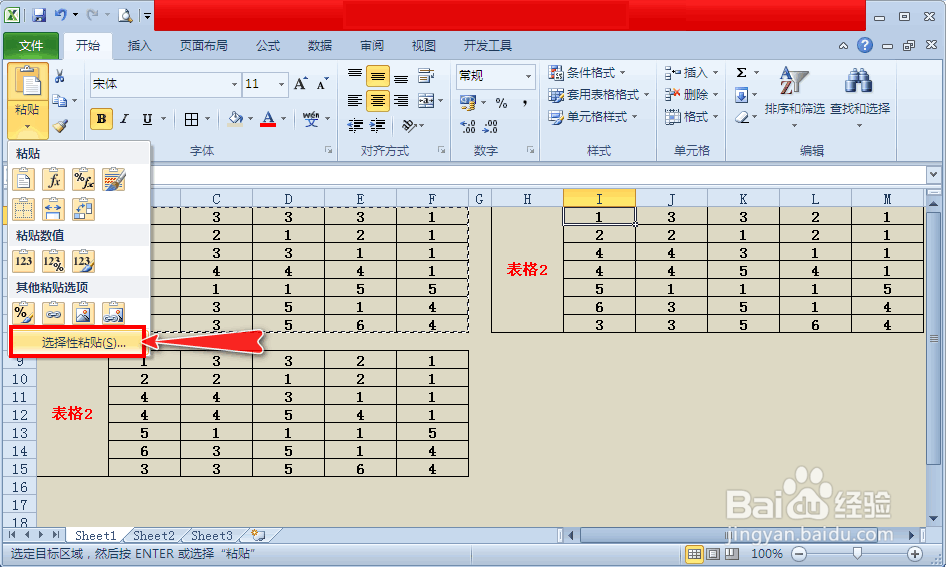Open the 文件 tab

point(31,46)
